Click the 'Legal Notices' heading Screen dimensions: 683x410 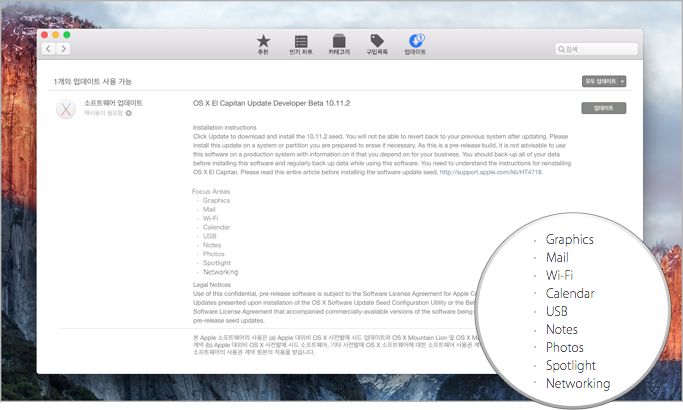tap(212, 285)
